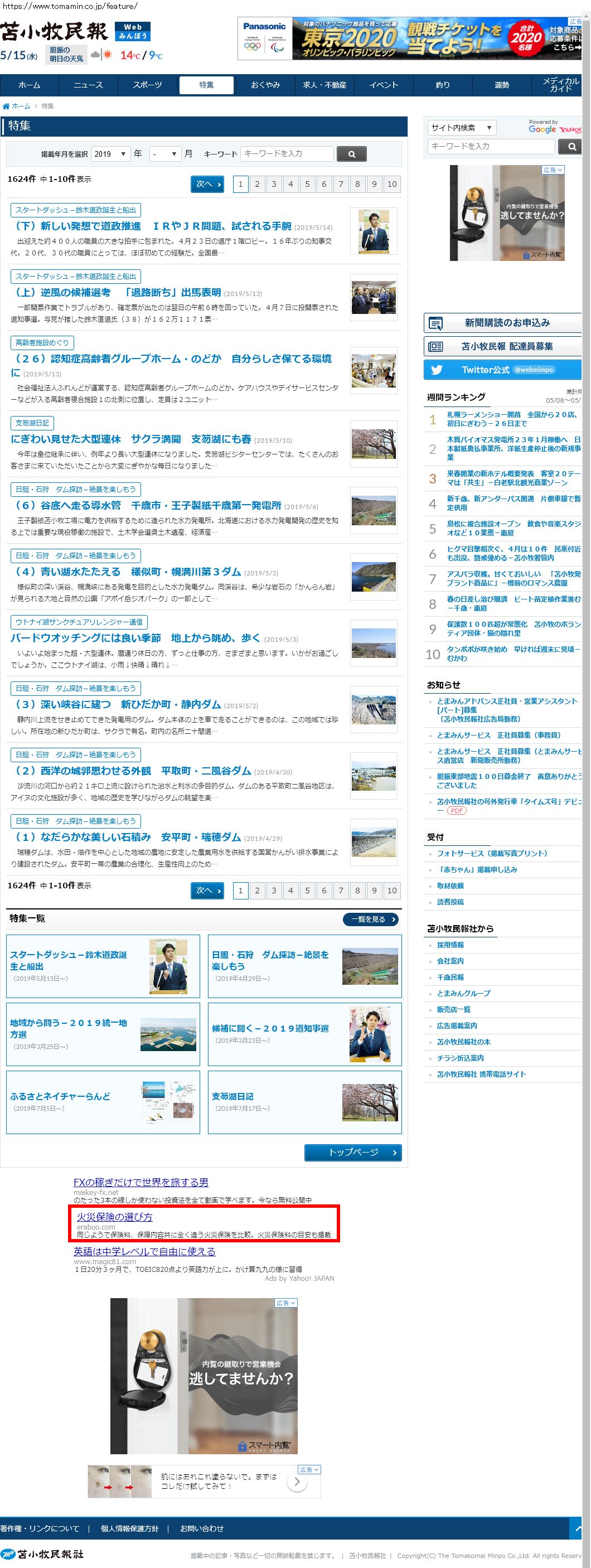Open the year dropdown showing 2019

point(111,154)
